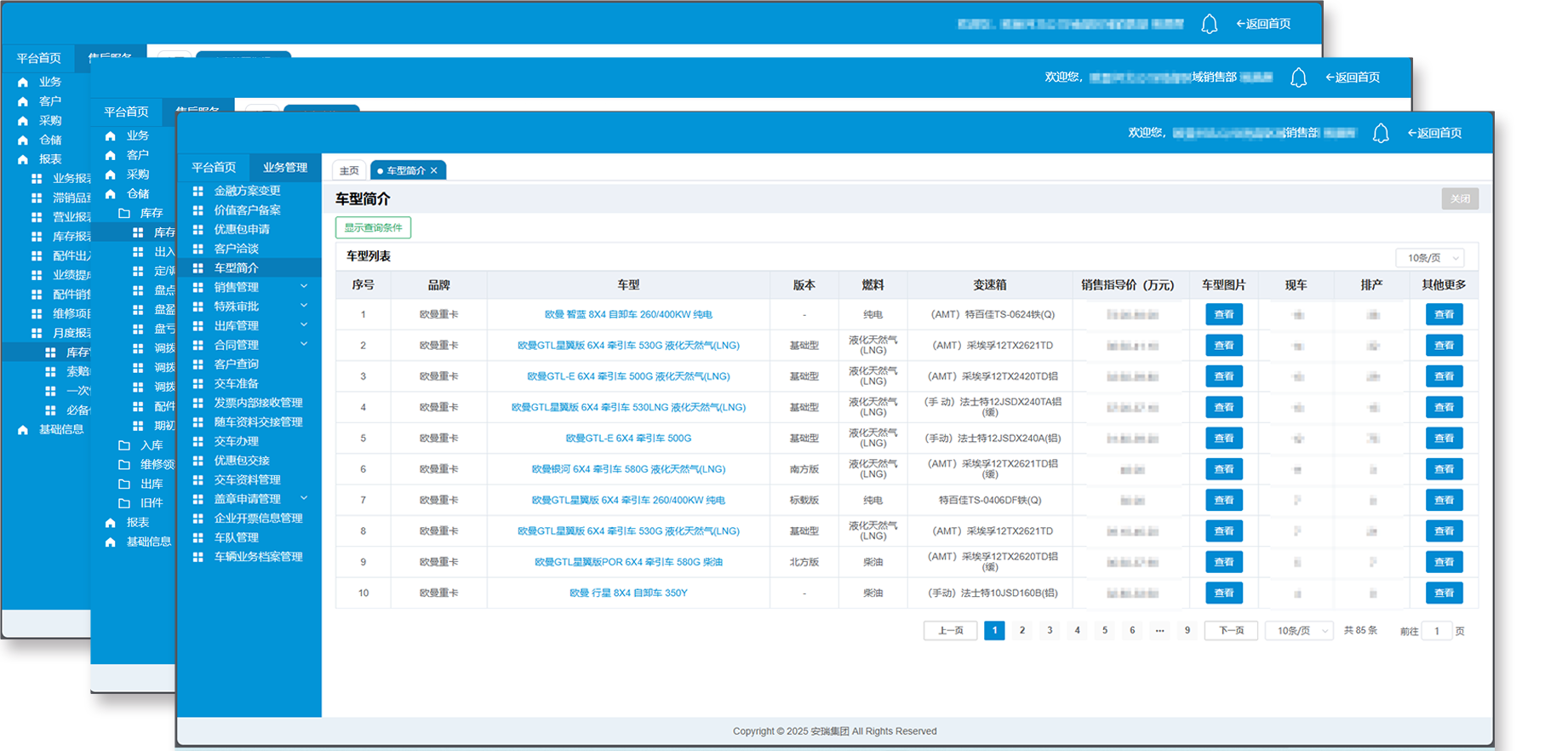Click the grid icon beside 金融方案变更
1568x751 pixels.
198,191
